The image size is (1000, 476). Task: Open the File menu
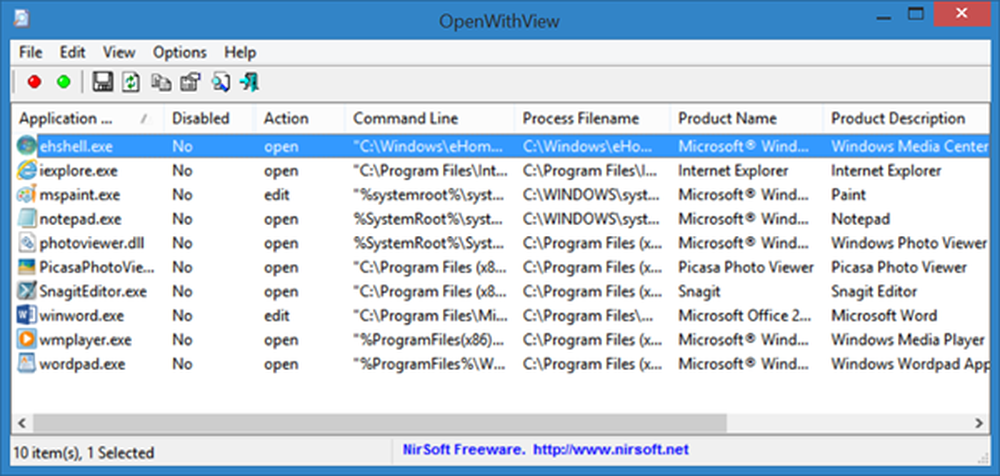(x=30, y=52)
